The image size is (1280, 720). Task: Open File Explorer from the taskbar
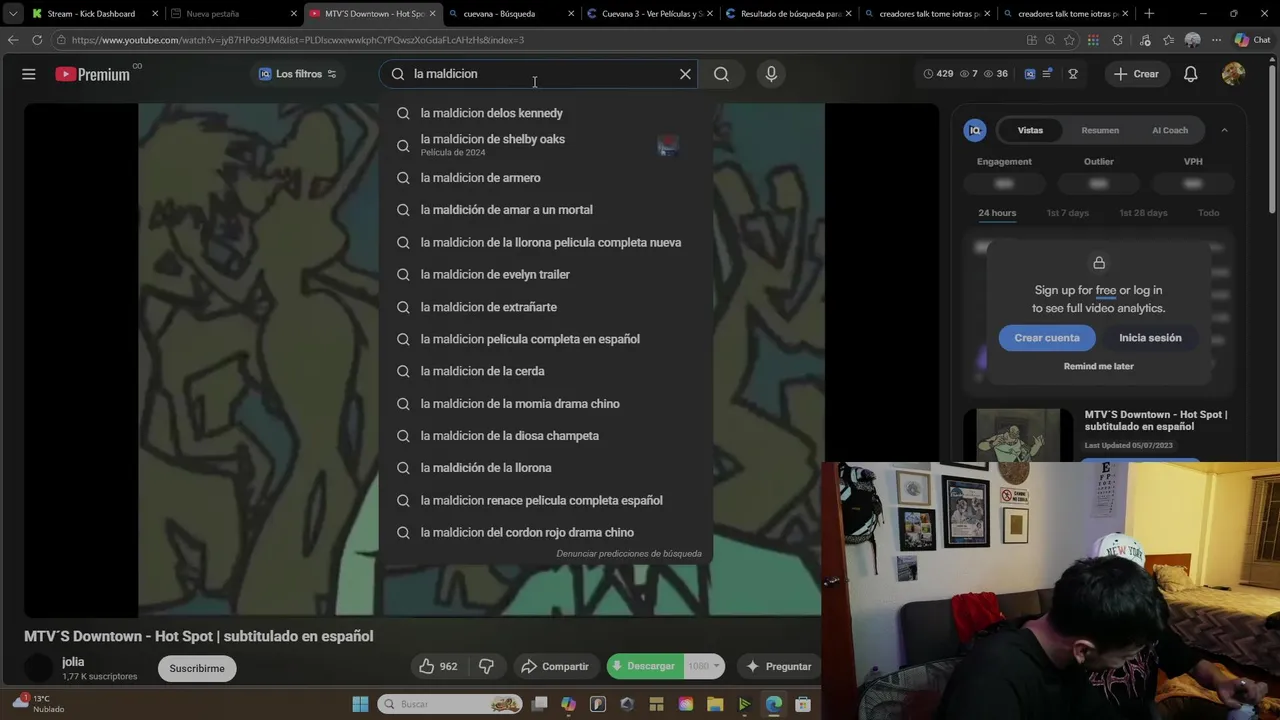pyautogui.click(x=715, y=704)
